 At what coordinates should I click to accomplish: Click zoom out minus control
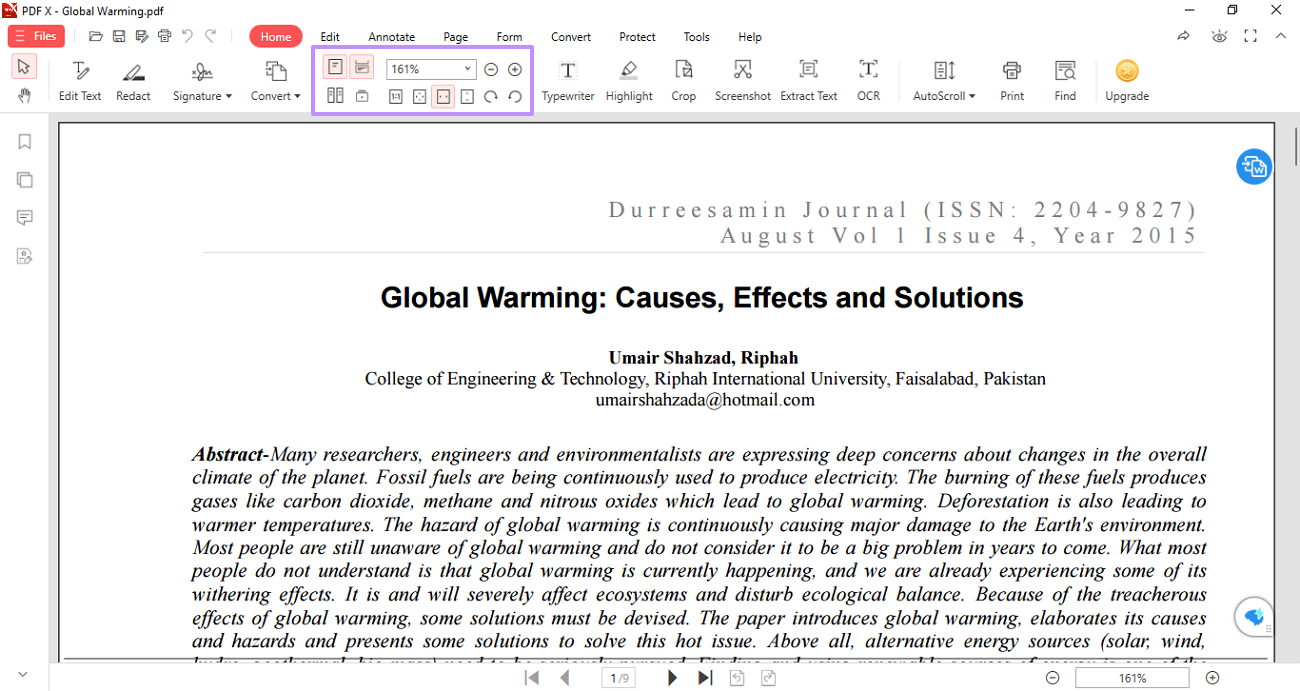490,69
